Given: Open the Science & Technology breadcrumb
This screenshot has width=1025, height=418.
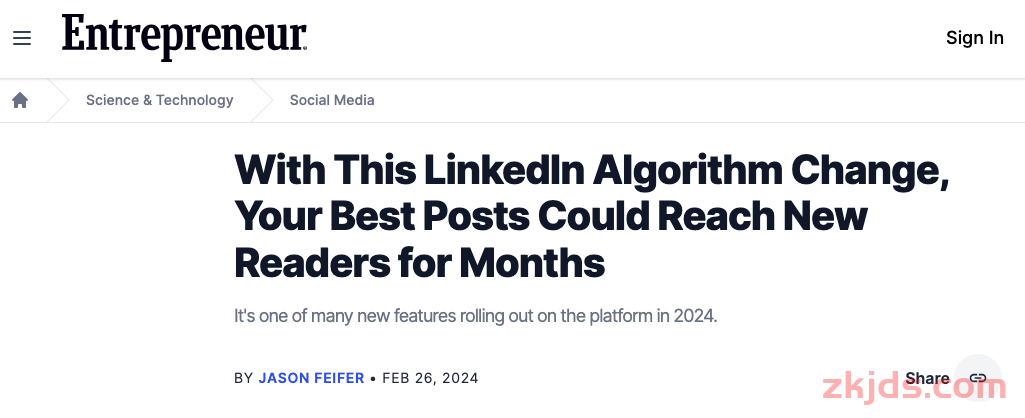Looking at the screenshot, I should point(160,100).
